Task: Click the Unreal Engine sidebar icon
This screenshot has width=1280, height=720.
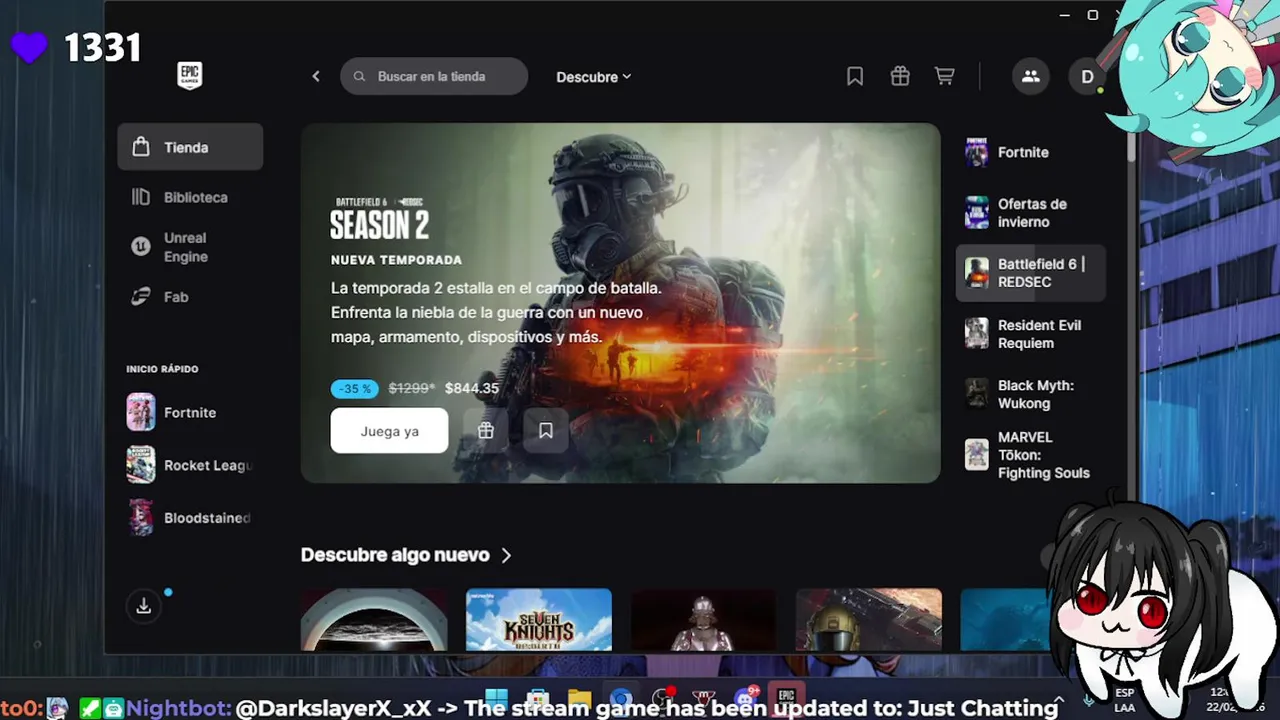Action: tap(141, 247)
